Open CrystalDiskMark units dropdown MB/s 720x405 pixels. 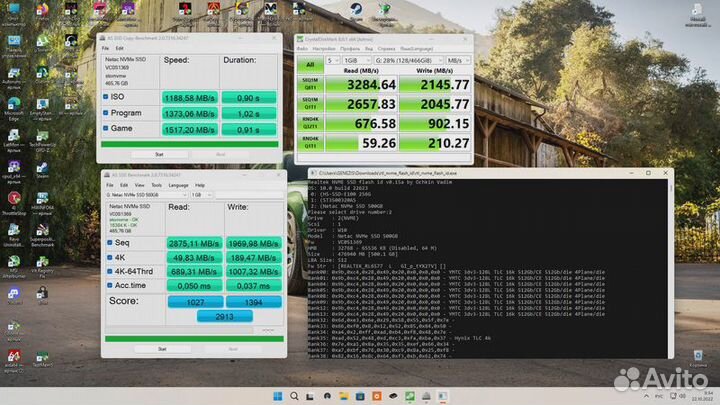click(x=458, y=60)
